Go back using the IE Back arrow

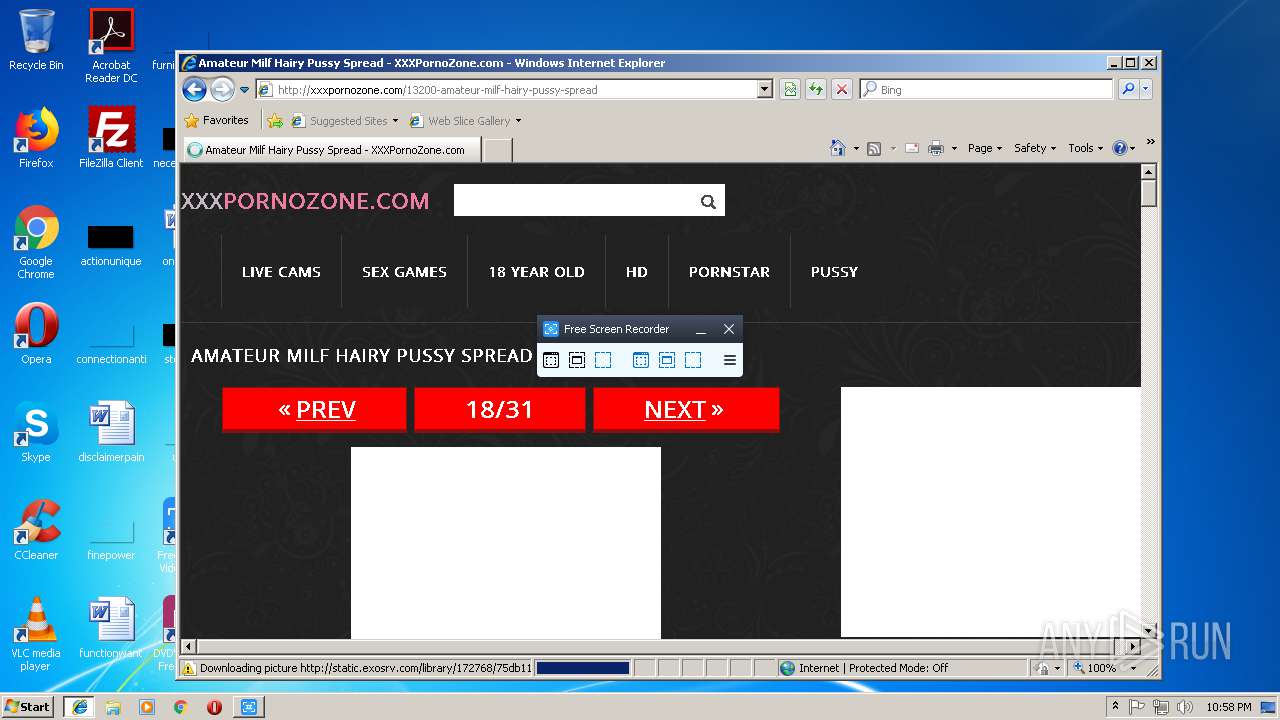(x=194, y=89)
